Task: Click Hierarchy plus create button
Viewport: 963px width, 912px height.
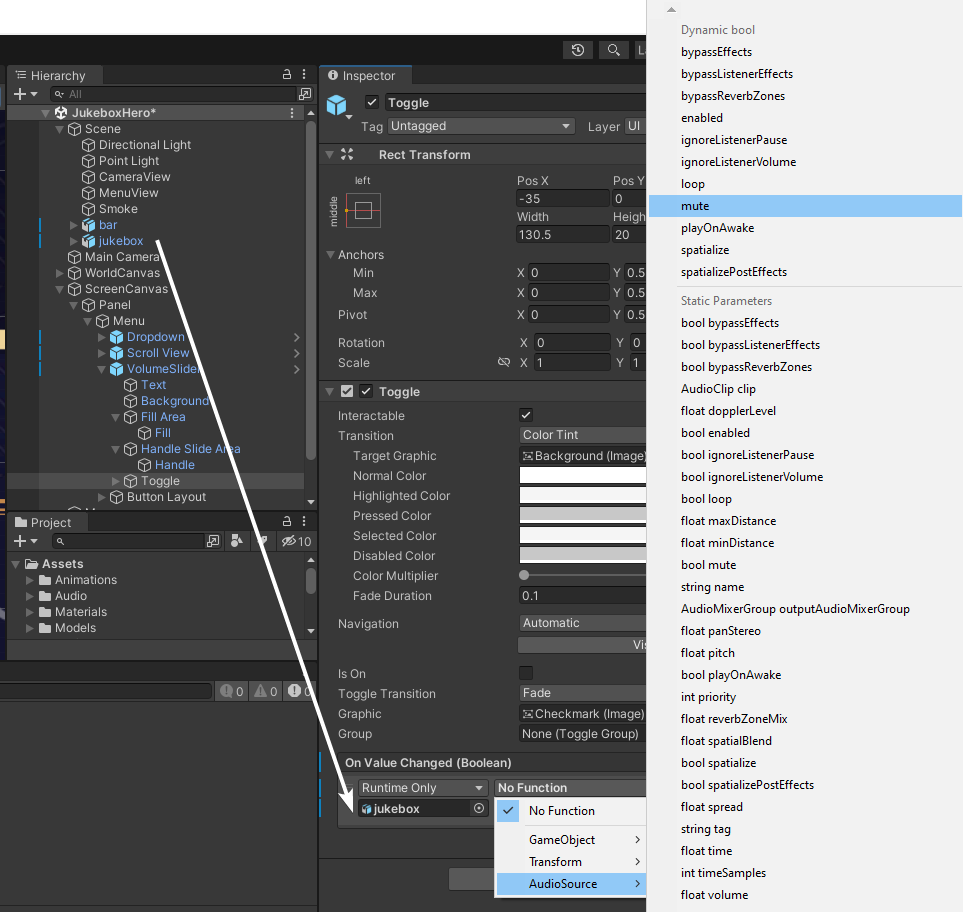Action: [25, 94]
